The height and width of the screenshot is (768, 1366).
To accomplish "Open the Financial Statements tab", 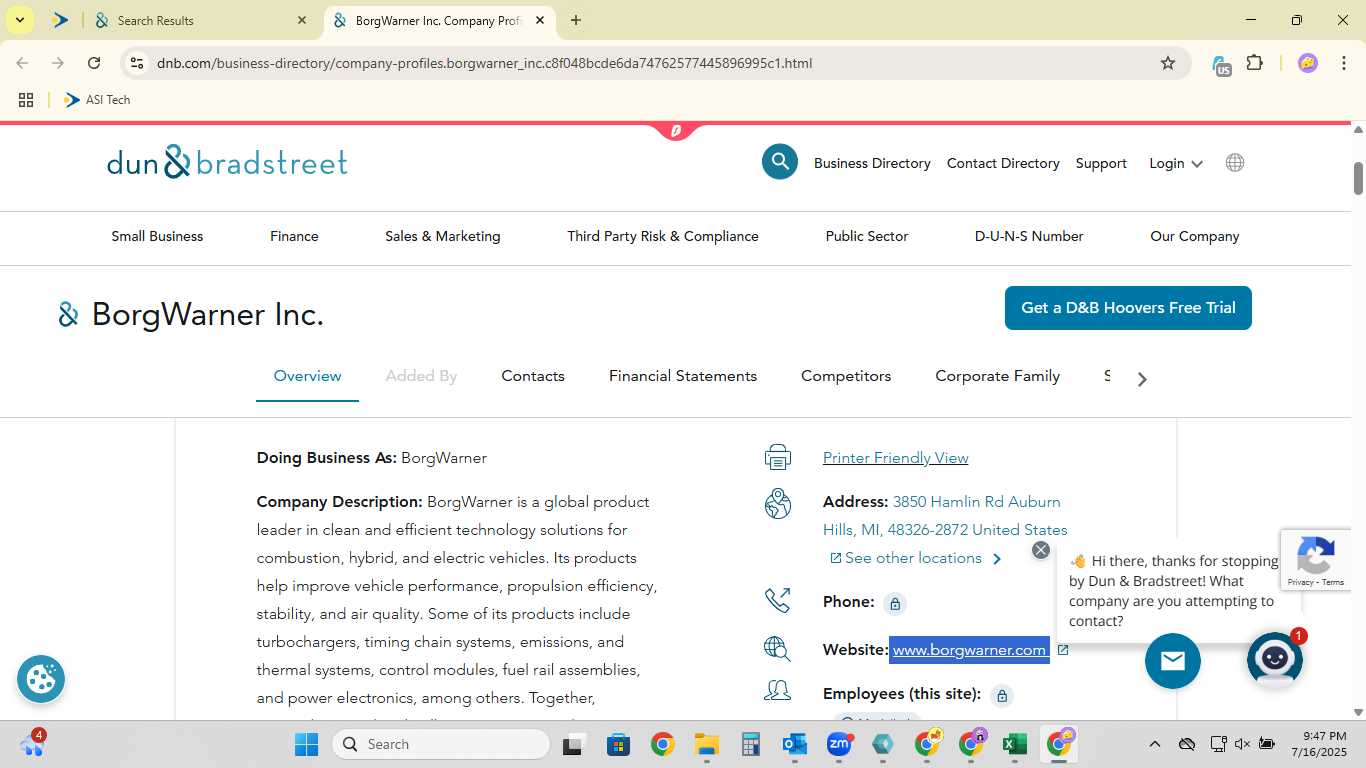I will point(683,376).
